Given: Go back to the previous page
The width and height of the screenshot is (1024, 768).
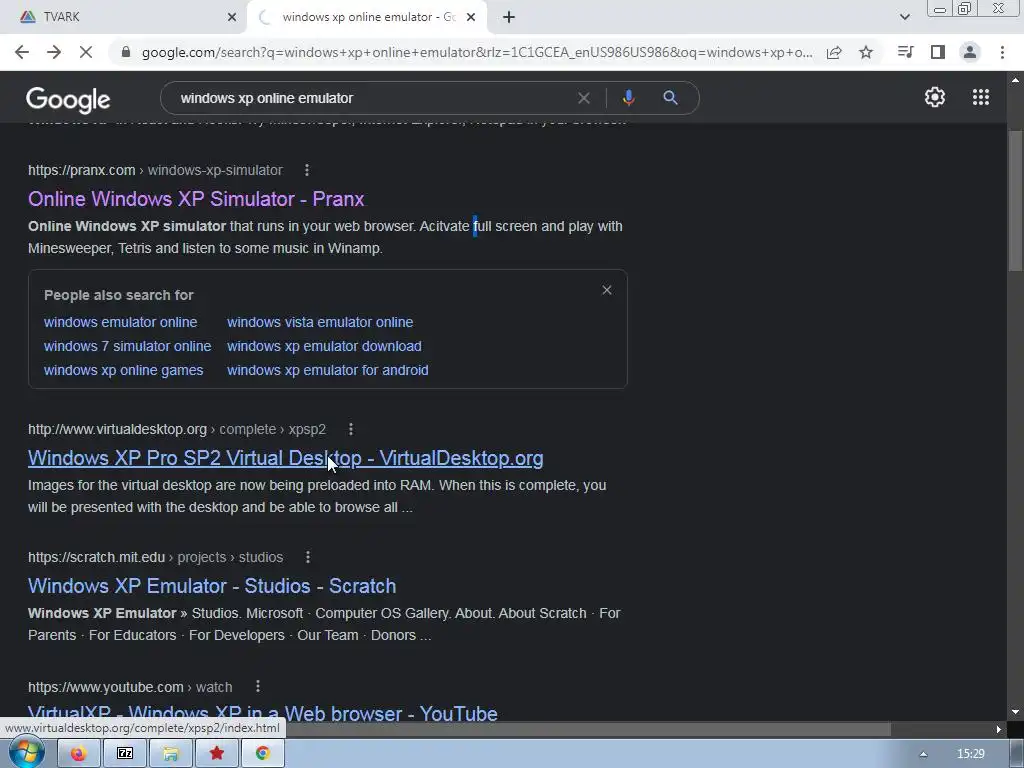Looking at the screenshot, I should 22,52.
